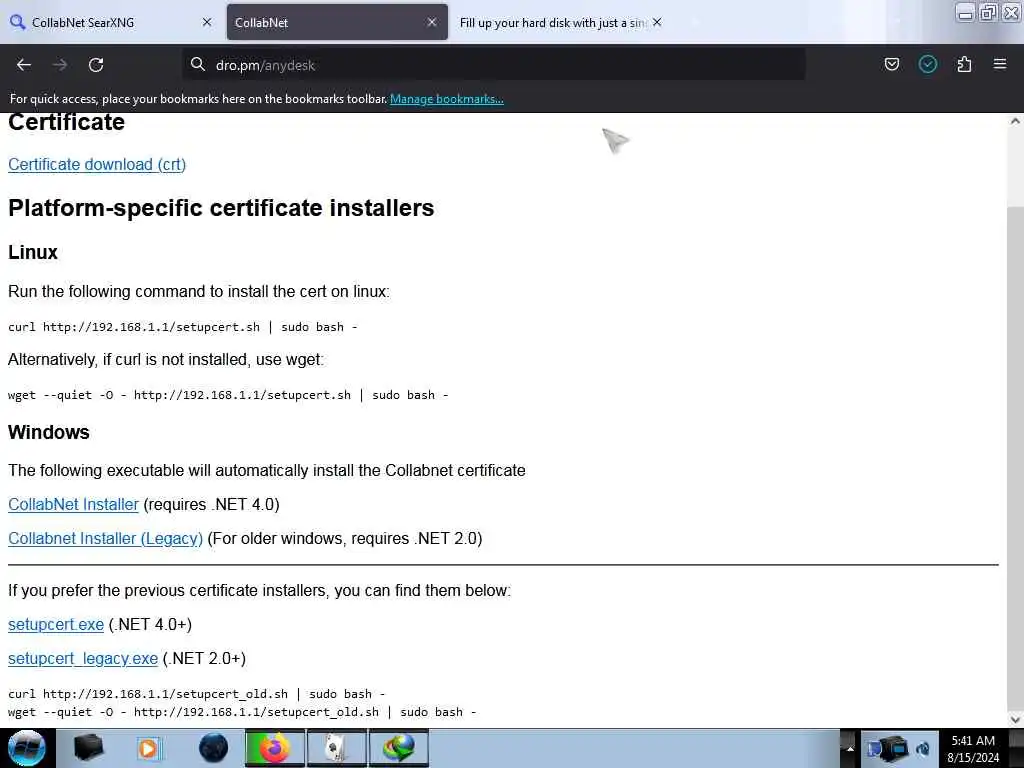Click Platform-specific certificate installers heading
The image size is (1024, 768).
[221, 208]
